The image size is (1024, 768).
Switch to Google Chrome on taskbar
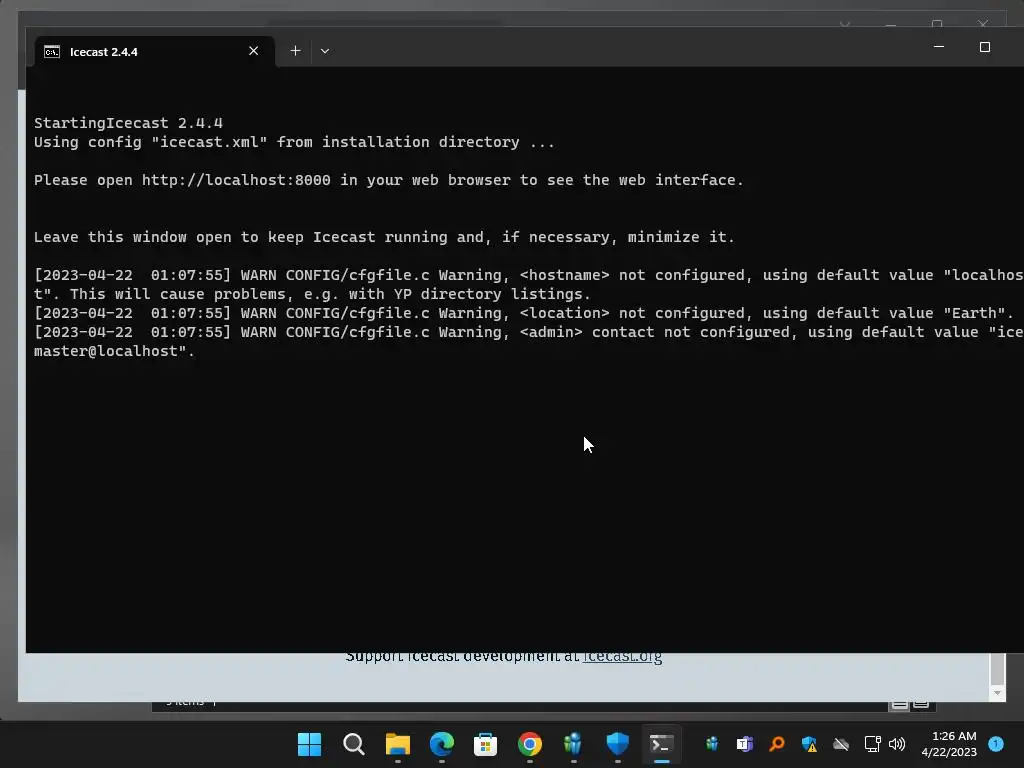530,744
